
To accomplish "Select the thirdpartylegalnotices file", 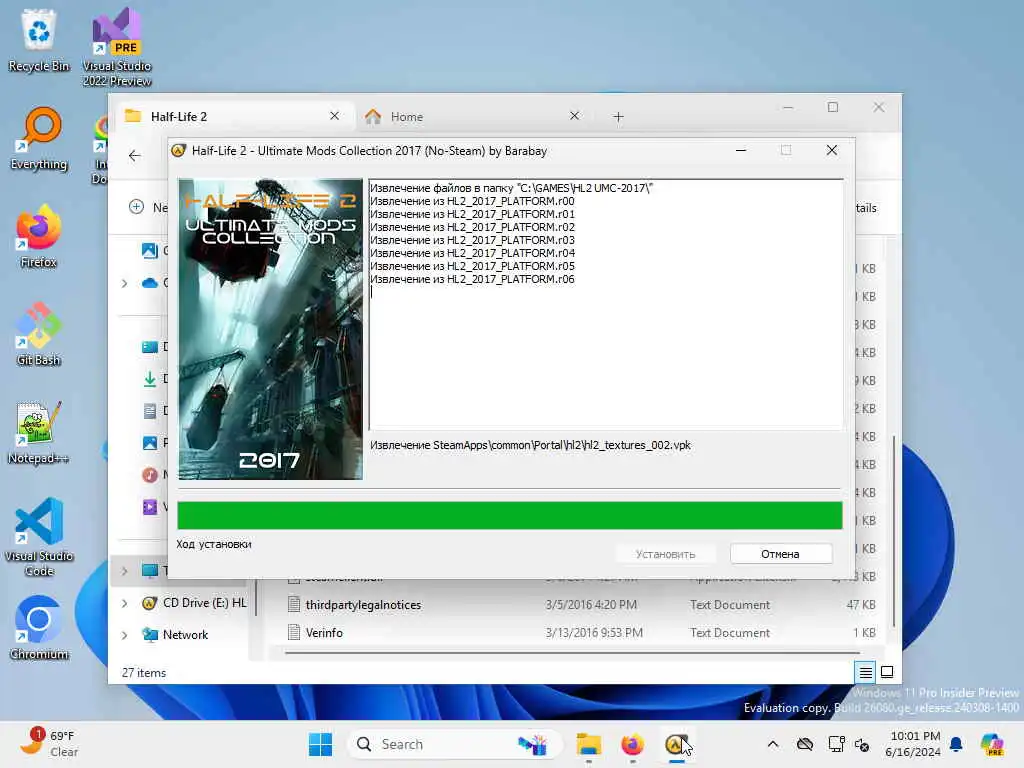I will coord(362,605).
